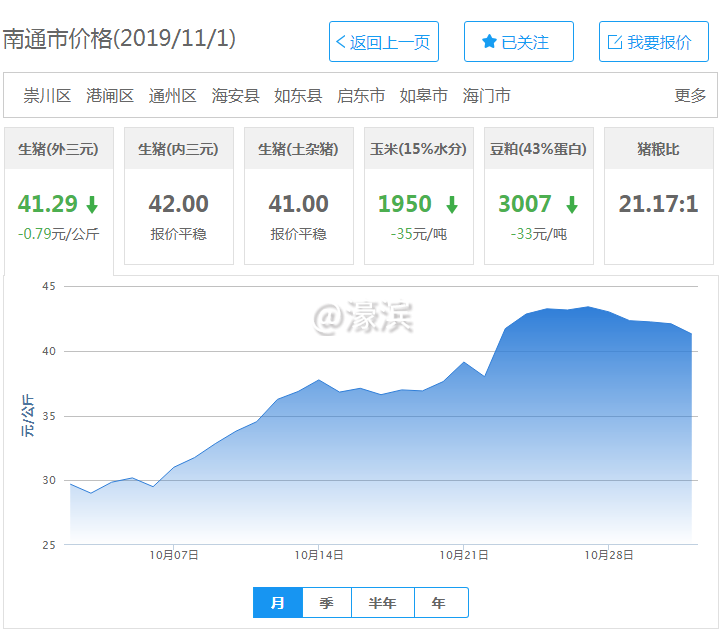
Task: Open the 崇川区 district link
Action: (48, 96)
